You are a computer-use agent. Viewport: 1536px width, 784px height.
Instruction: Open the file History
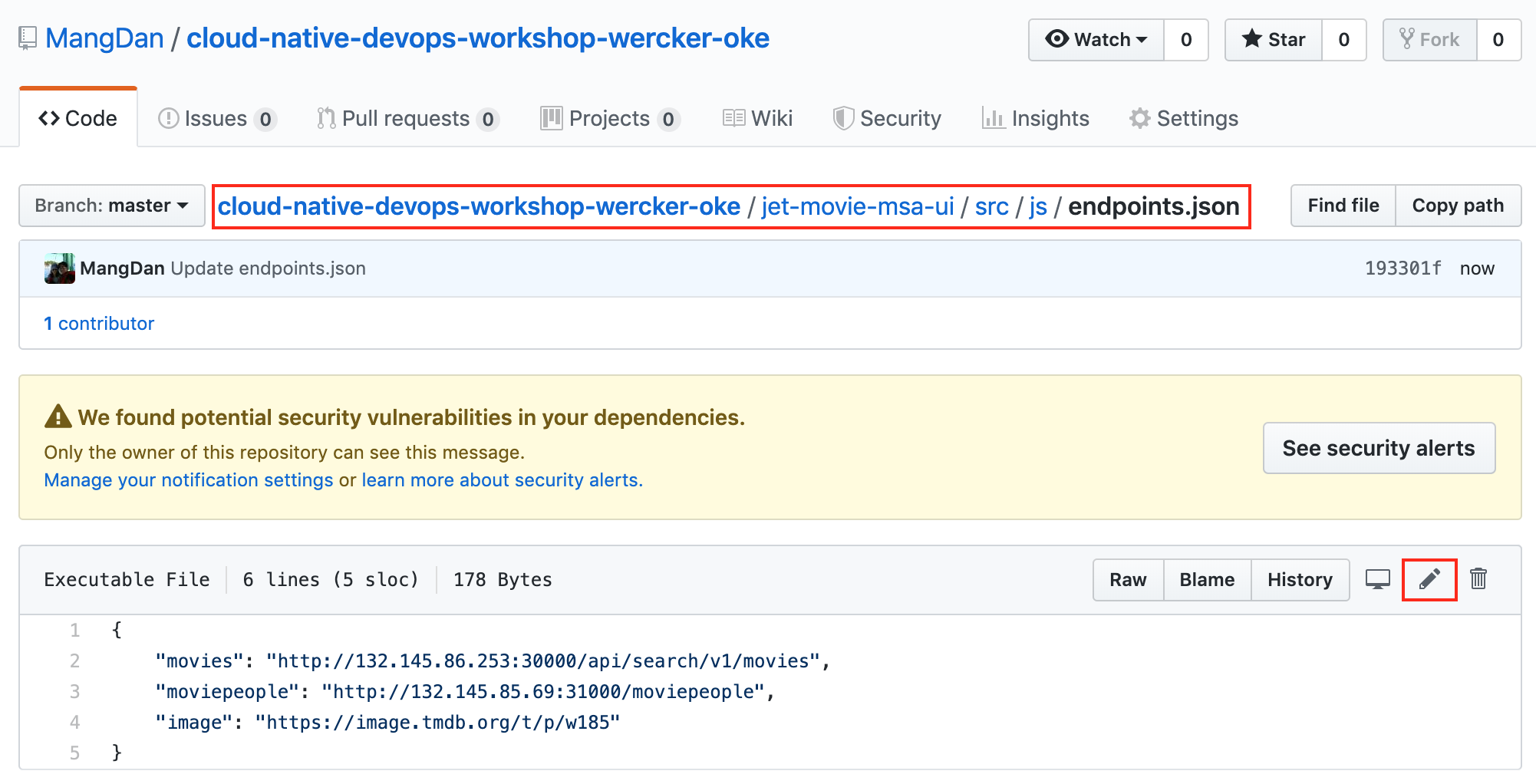1300,580
